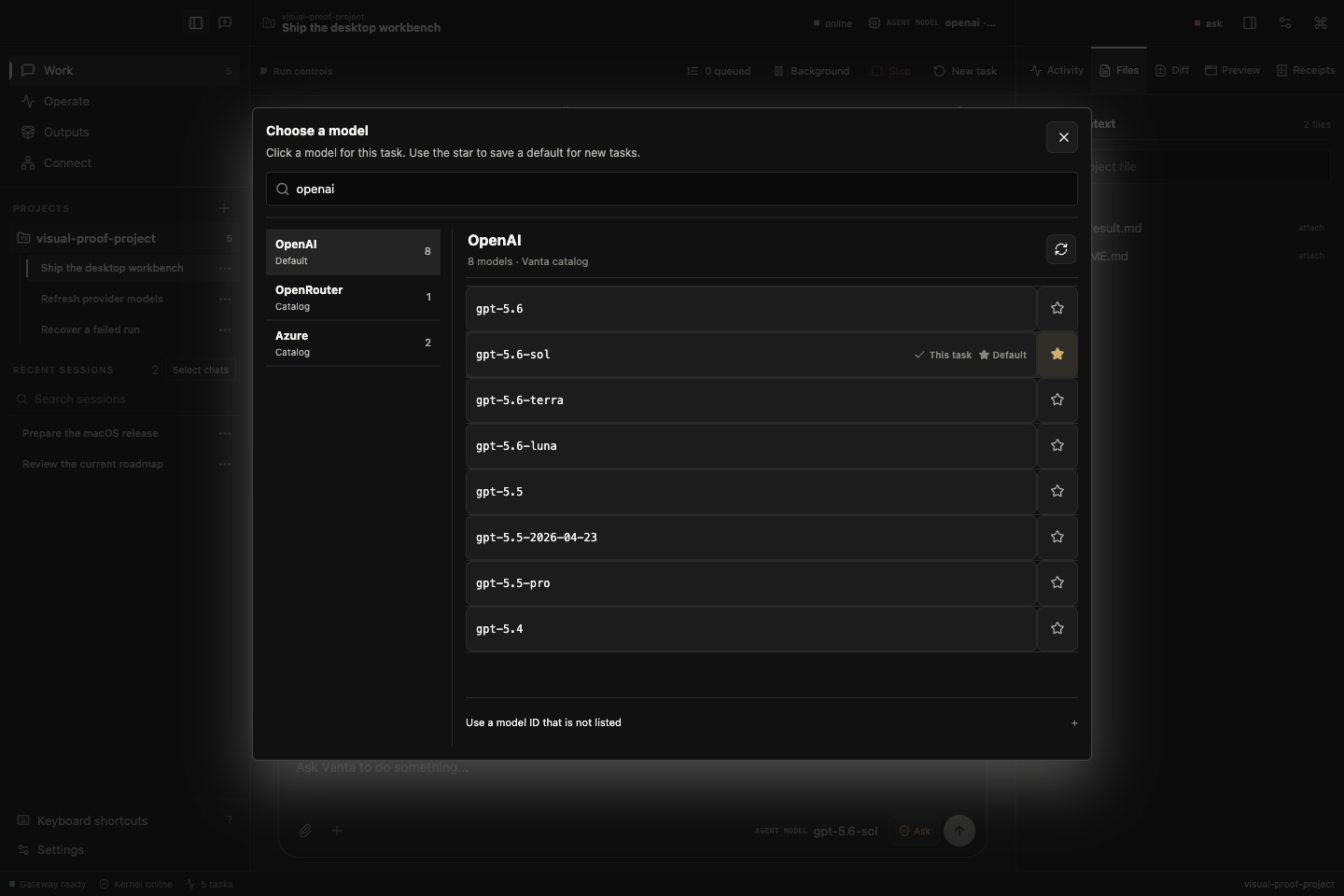Open options for Ship the desktop workbench

pos(225,268)
